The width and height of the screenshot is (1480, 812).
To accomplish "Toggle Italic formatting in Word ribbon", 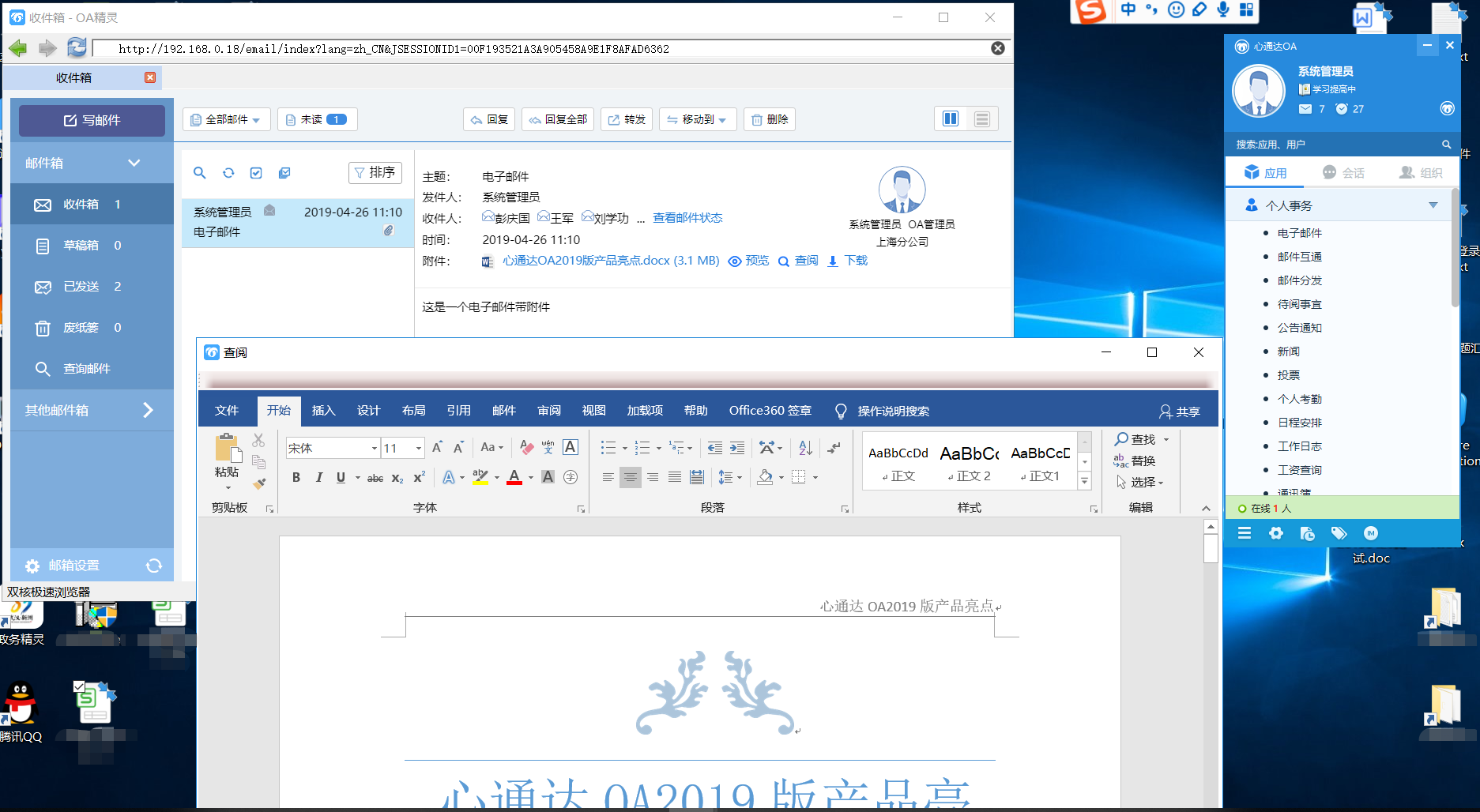I will point(319,477).
